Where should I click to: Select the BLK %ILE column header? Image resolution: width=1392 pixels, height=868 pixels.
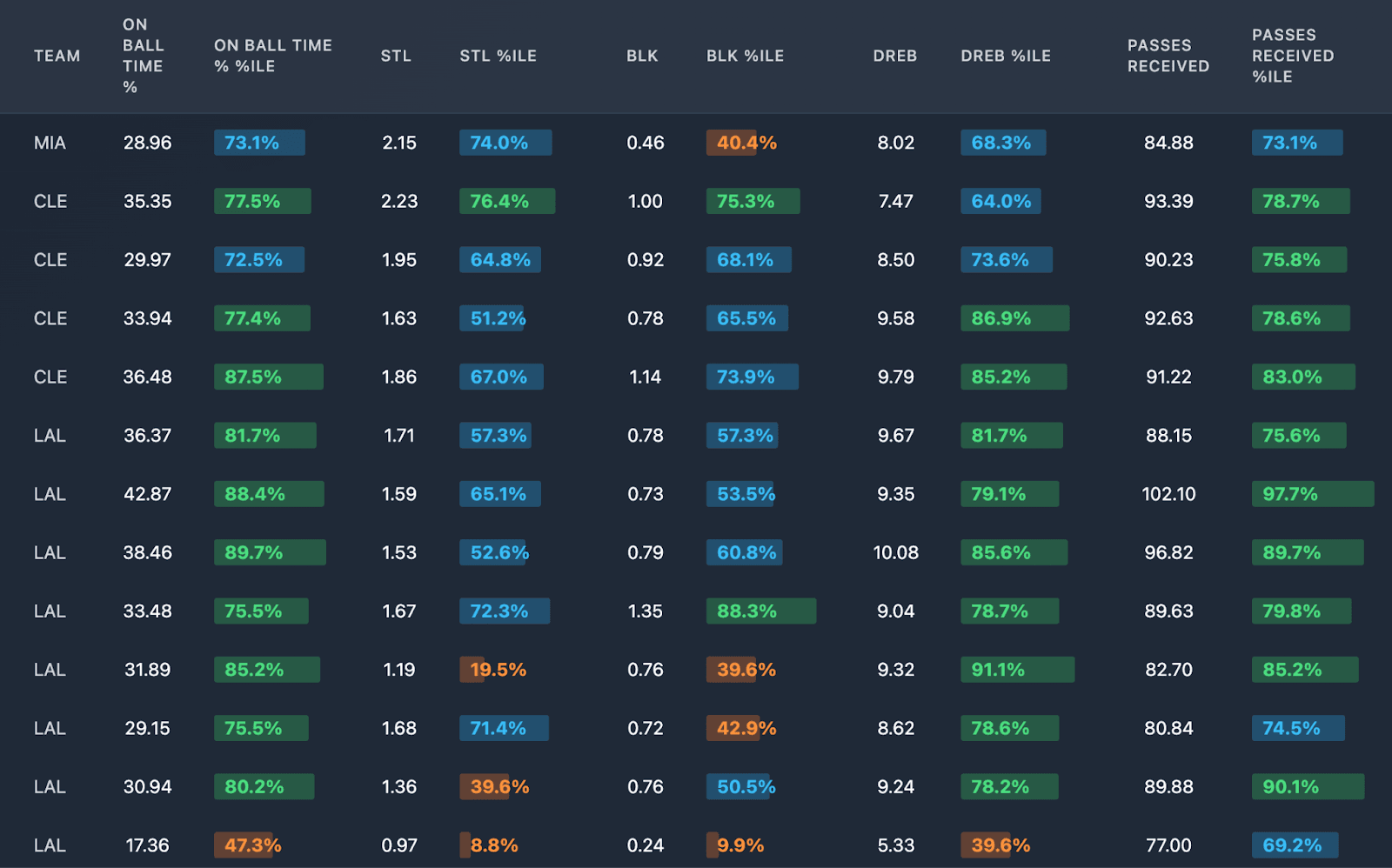pyautogui.click(x=745, y=56)
